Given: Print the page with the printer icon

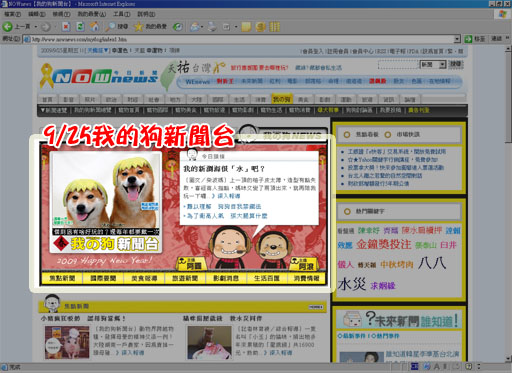Looking at the screenshot, I should tap(212, 26).
